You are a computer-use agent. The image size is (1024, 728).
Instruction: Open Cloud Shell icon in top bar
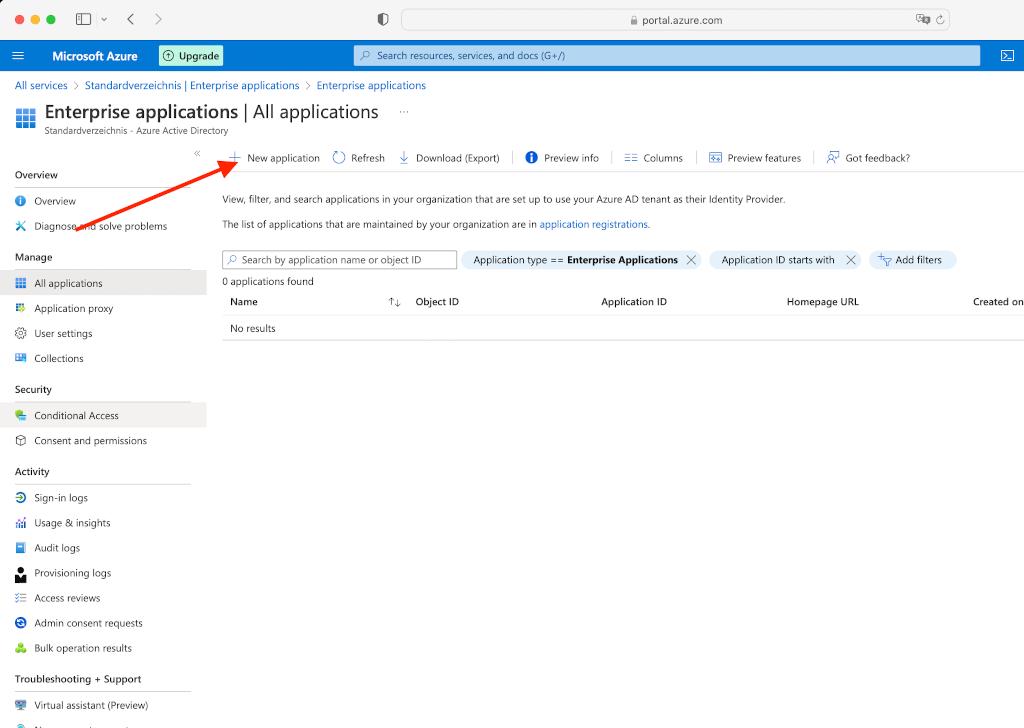click(1008, 55)
